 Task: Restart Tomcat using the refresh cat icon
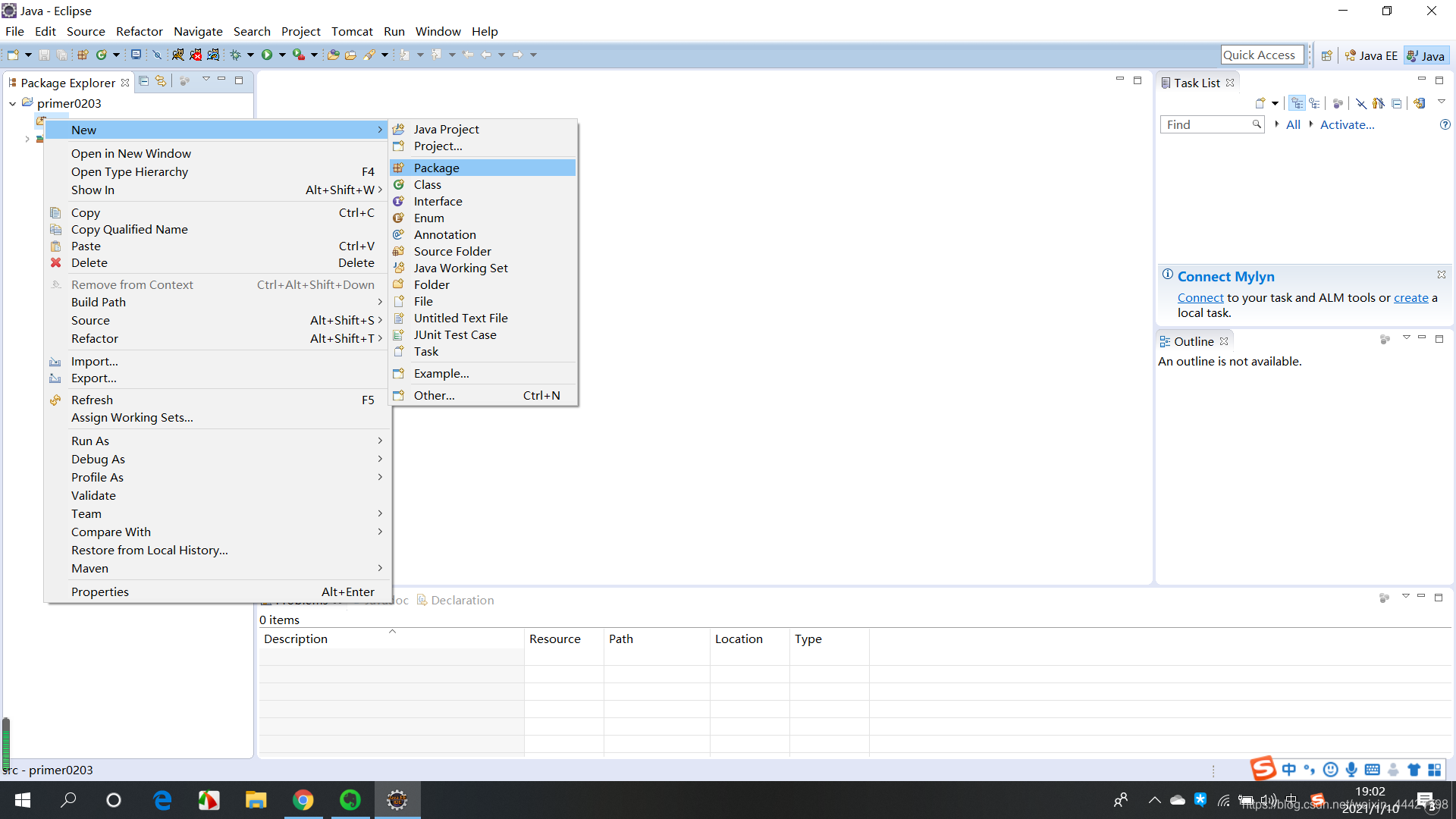pyautogui.click(x=214, y=55)
